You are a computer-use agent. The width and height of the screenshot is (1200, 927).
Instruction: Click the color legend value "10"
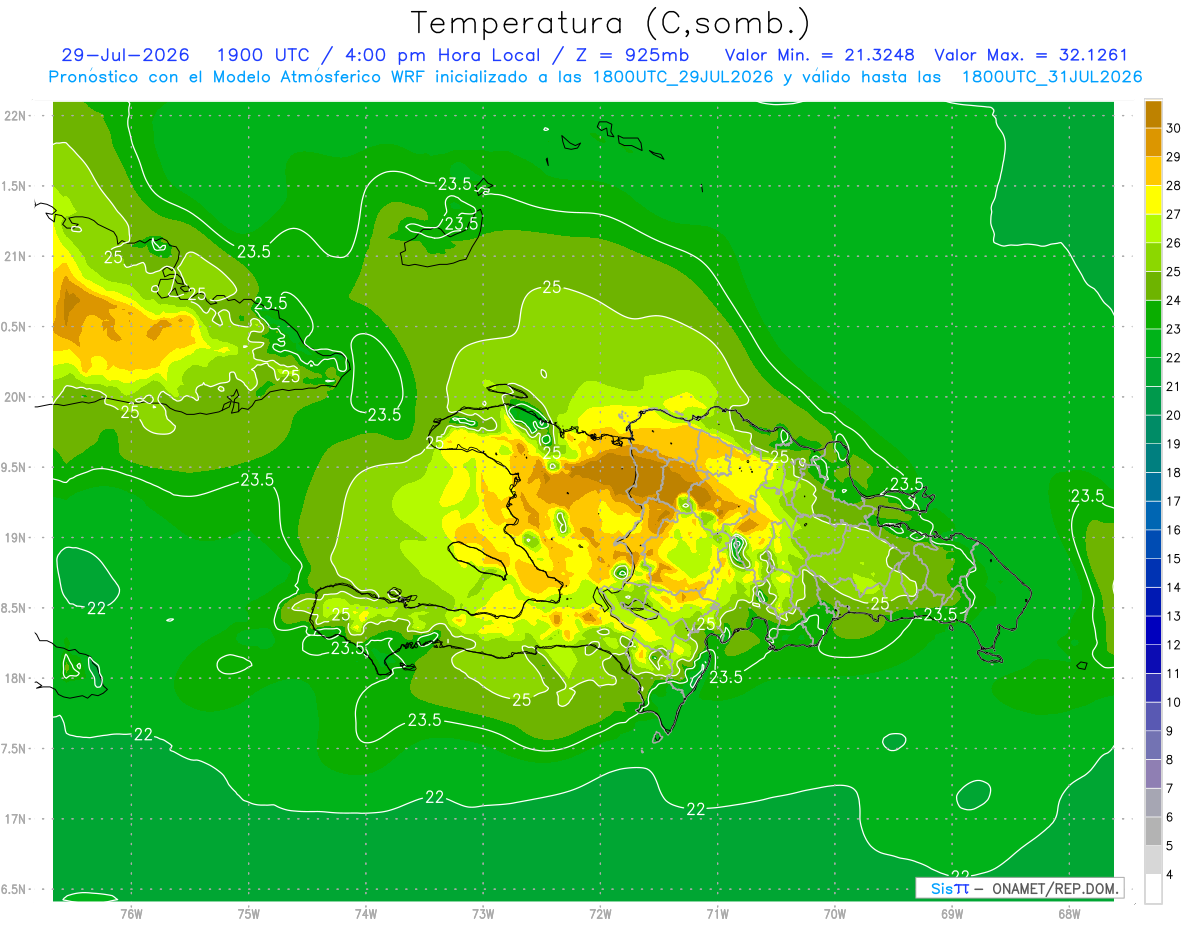click(1174, 703)
